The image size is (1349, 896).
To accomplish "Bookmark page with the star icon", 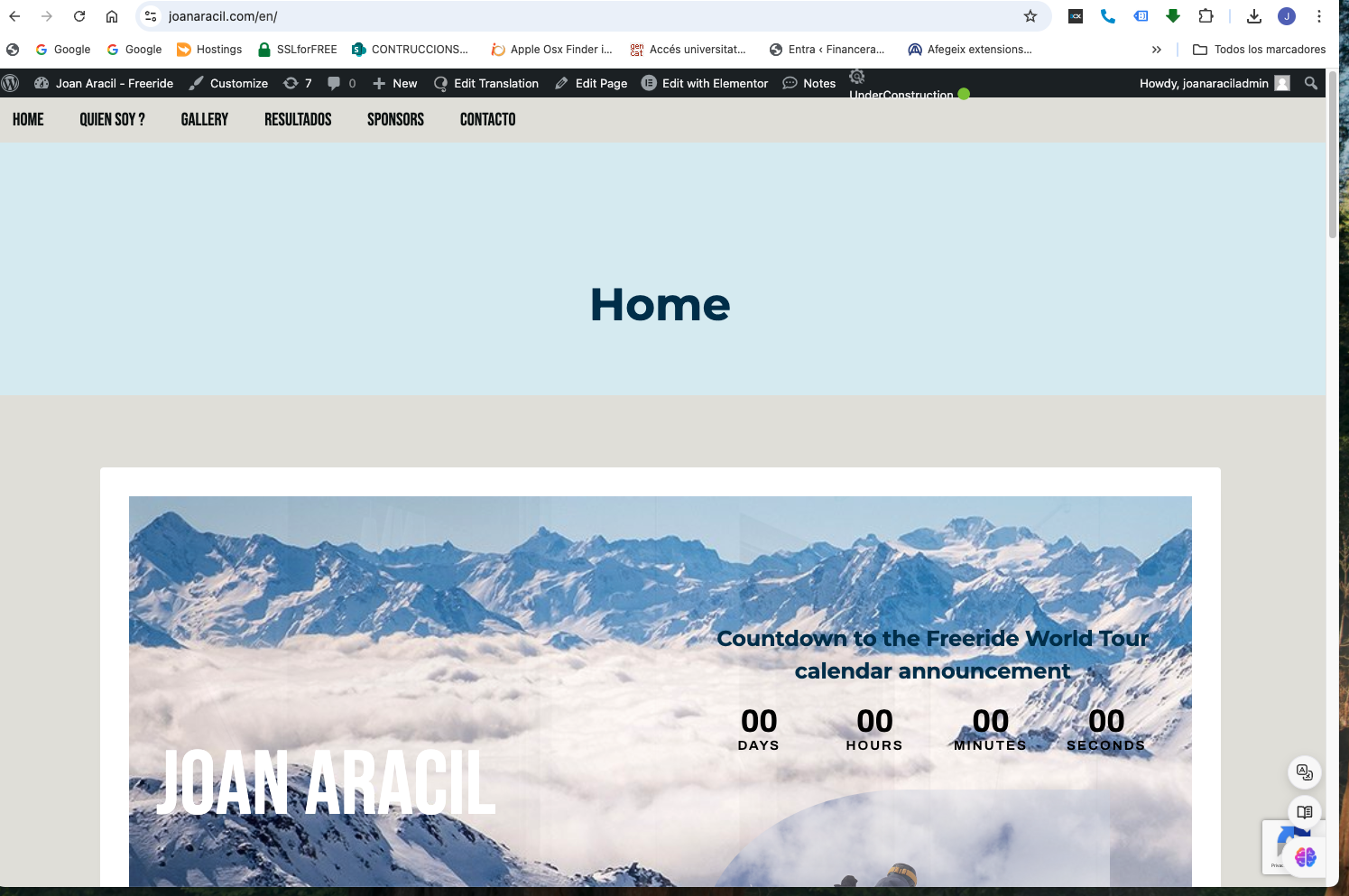I will 1030,16.
